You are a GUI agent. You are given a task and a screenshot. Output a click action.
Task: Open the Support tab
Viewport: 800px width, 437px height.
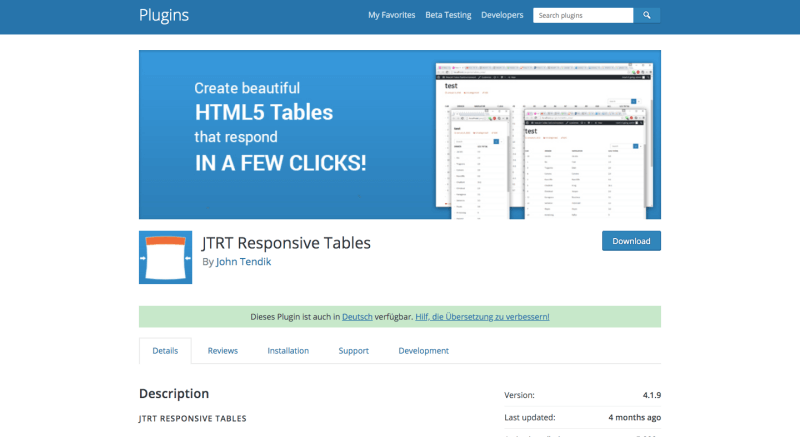pos(354,351)
